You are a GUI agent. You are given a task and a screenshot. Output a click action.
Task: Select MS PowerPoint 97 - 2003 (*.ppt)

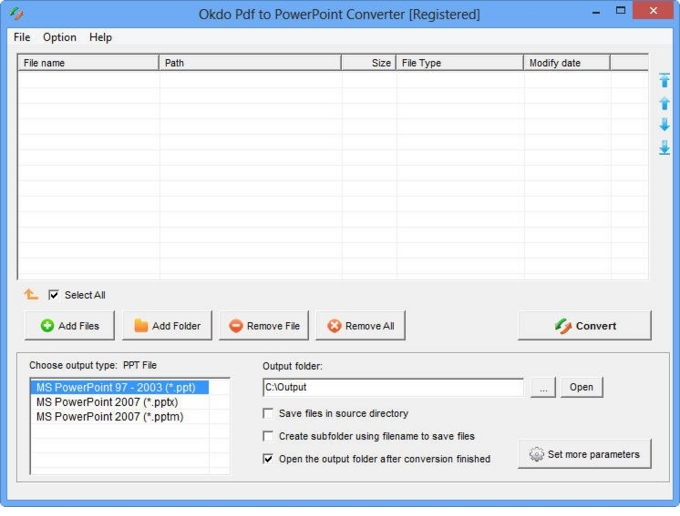click(x=120, y=387)
